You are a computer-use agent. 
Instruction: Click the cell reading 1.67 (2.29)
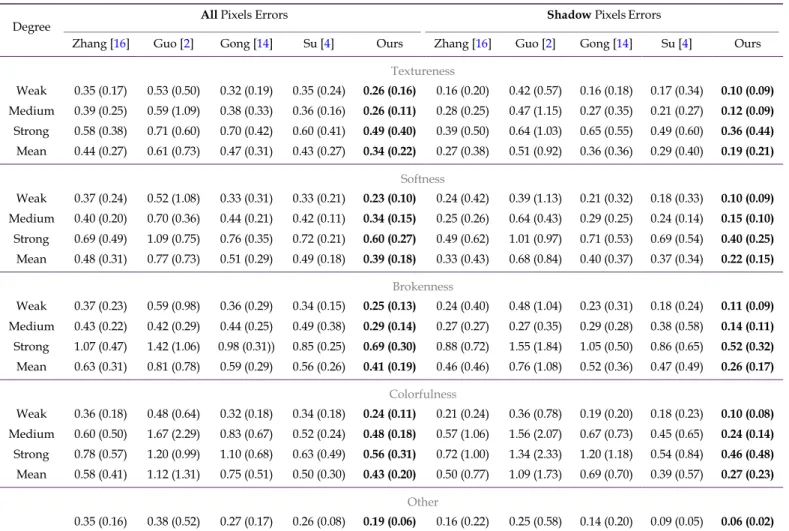coord(173,434)
